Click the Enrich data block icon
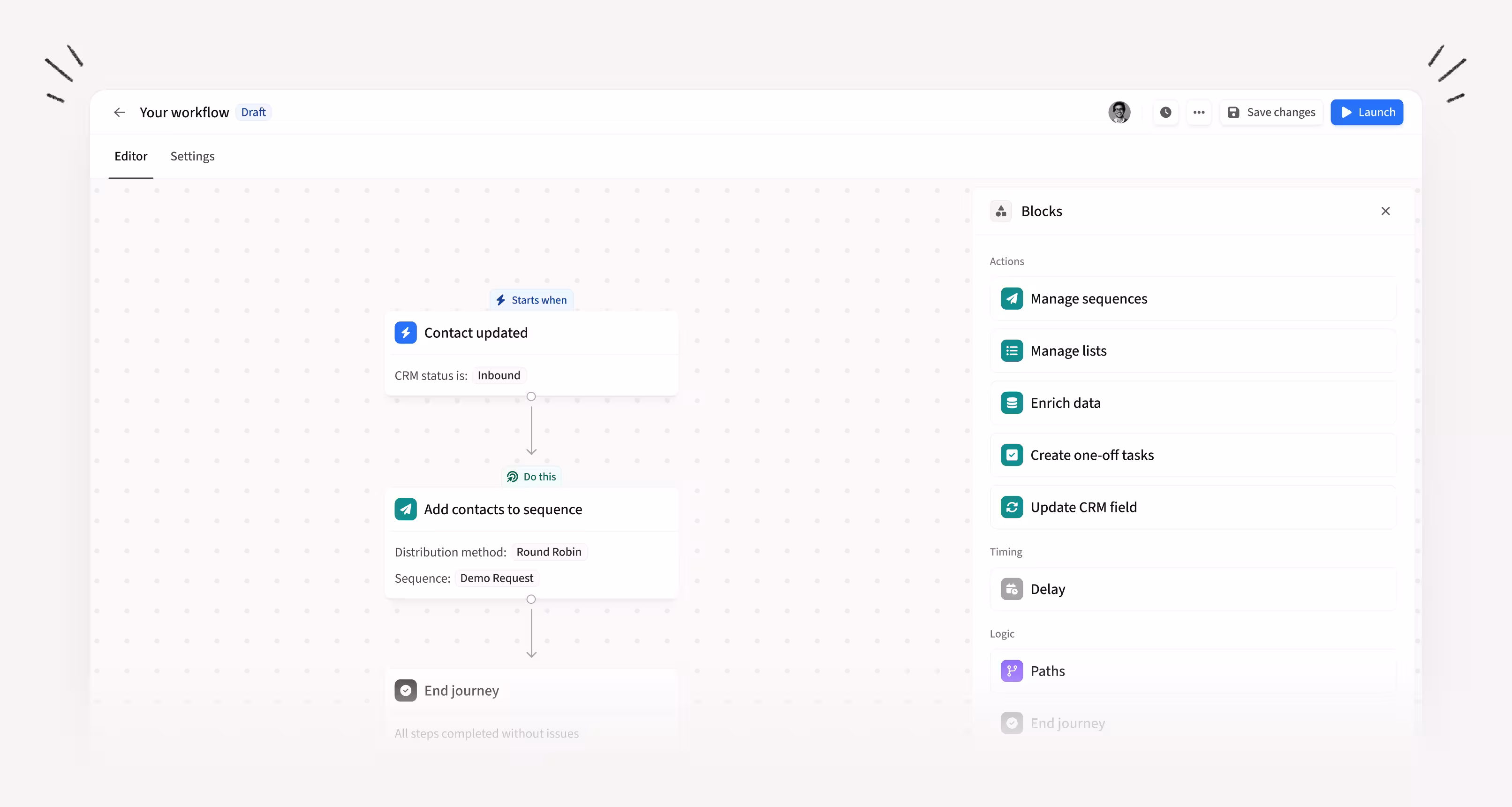This screenshot has height=807, width=1512. 1012,403
